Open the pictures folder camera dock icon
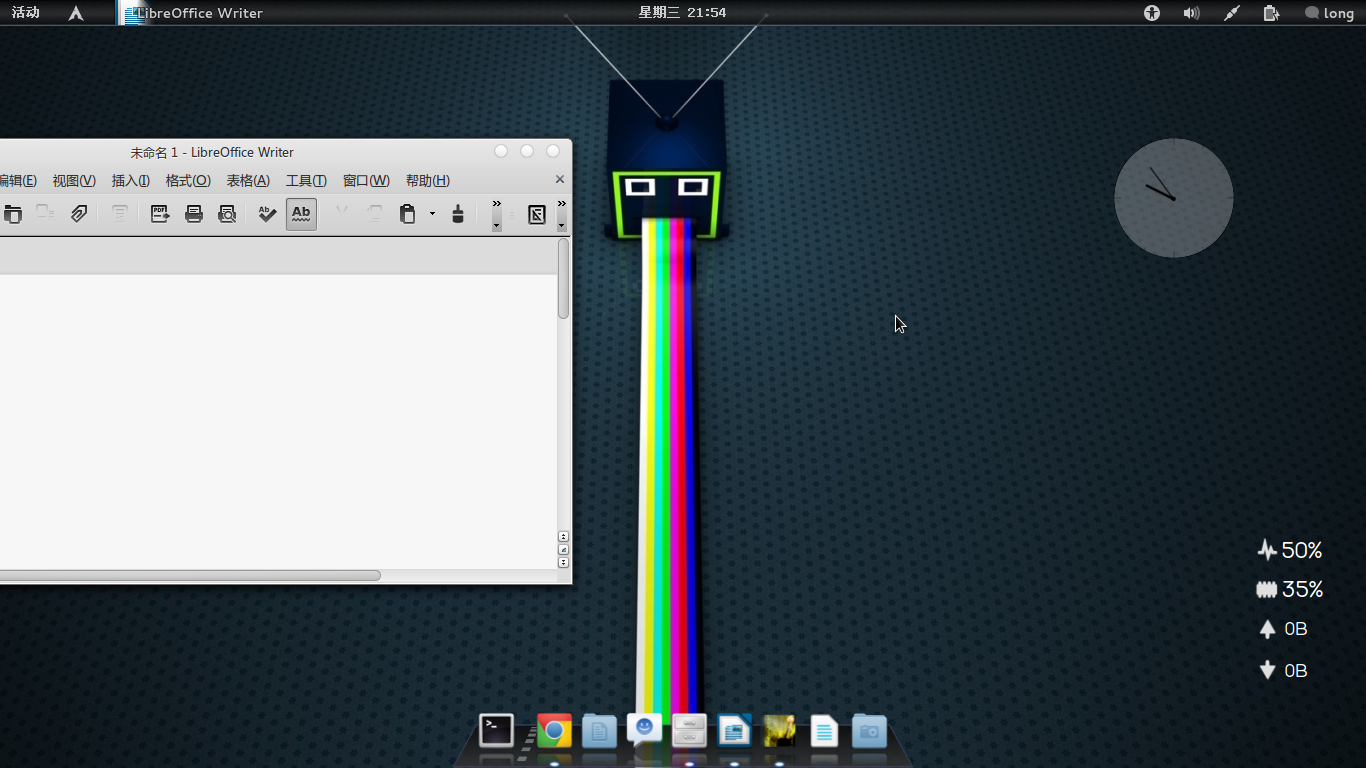 (869, 731)
